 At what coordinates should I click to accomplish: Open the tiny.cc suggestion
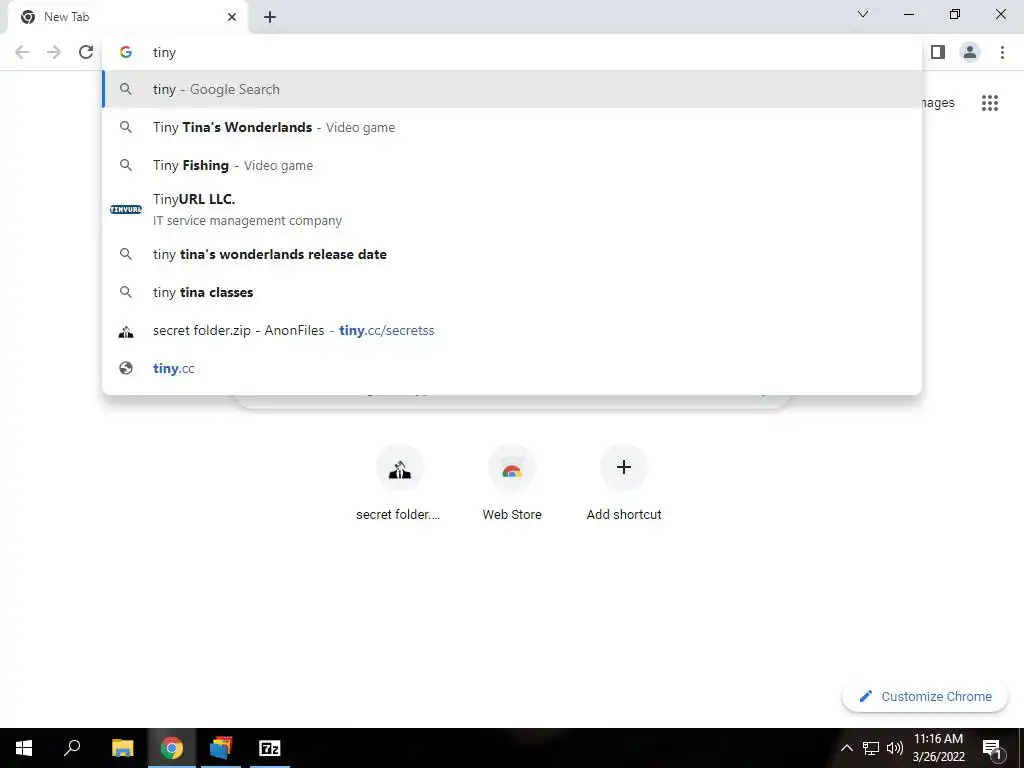[x=512, y=368]
